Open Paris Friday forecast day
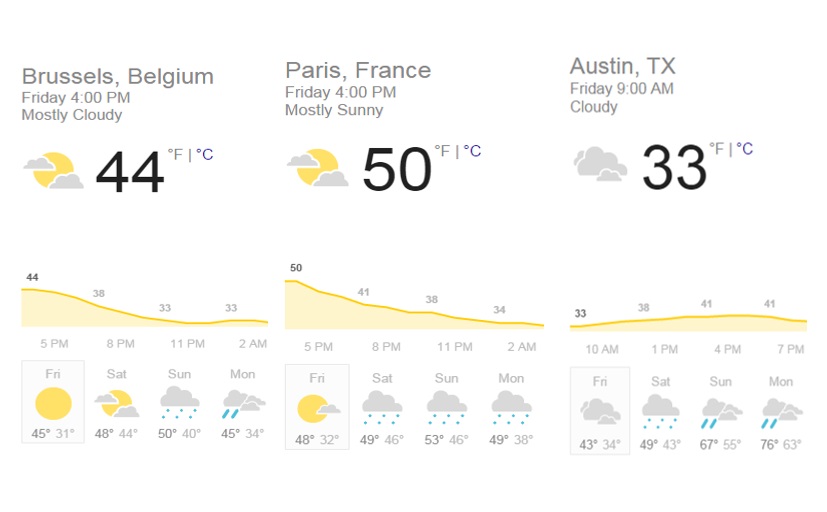 [x=317, y=406]
